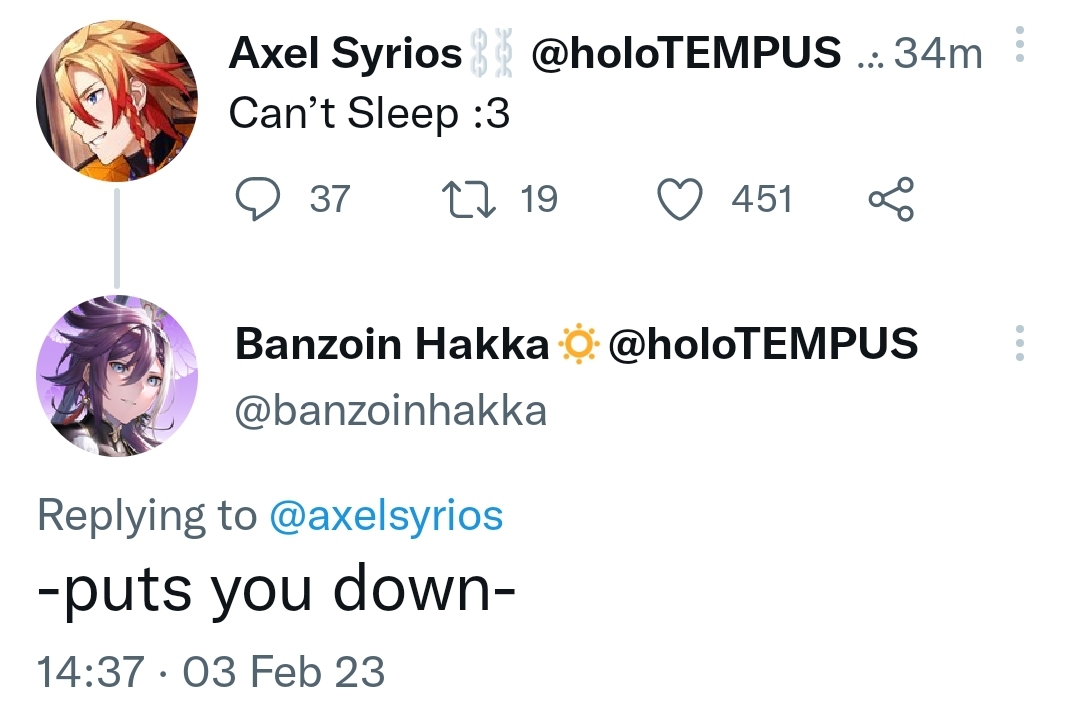The height and width of the screenshot is (725, 1080).
Task: Click the sun emoji beside Banzoin Hakka
Action: pyautogui.click(x=579, y=345)
